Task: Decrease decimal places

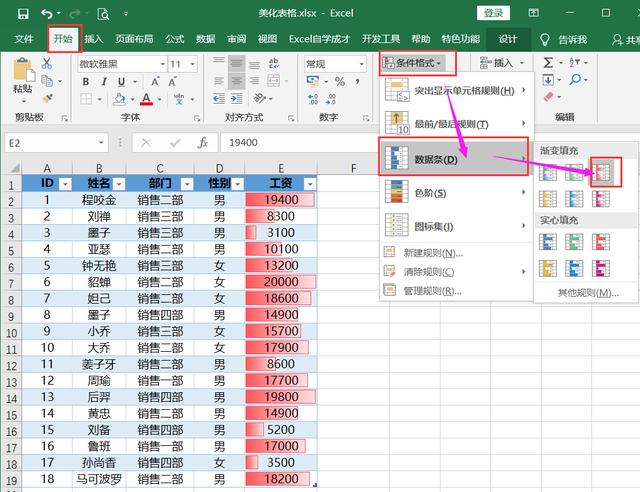Action: pyautogui.click(x=331, y=99)
